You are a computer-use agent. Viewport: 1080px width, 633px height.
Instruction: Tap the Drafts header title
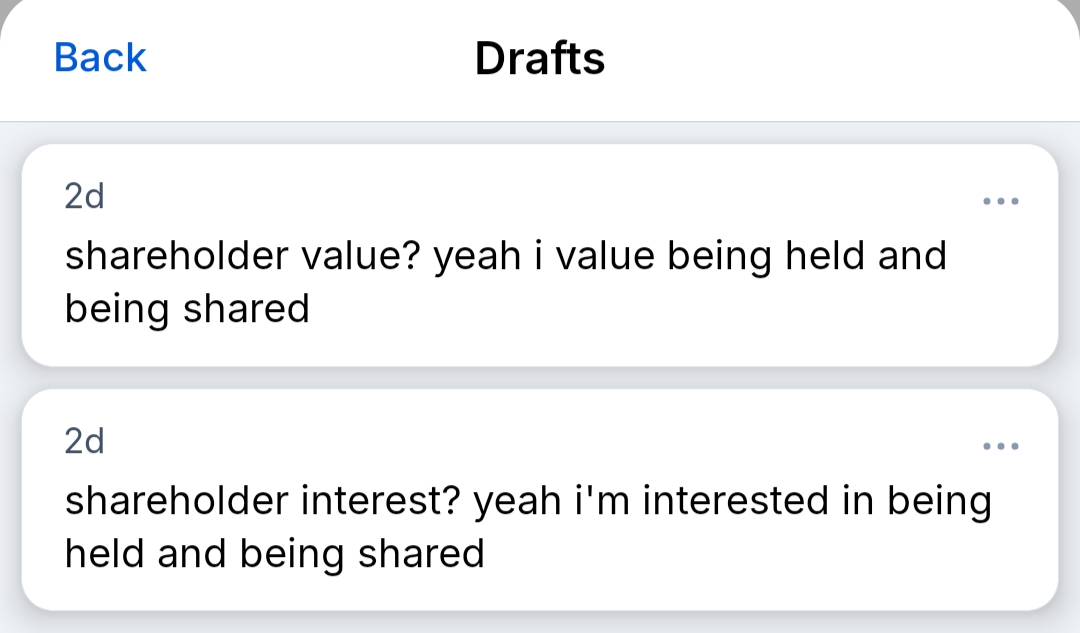tap(540, 59)
